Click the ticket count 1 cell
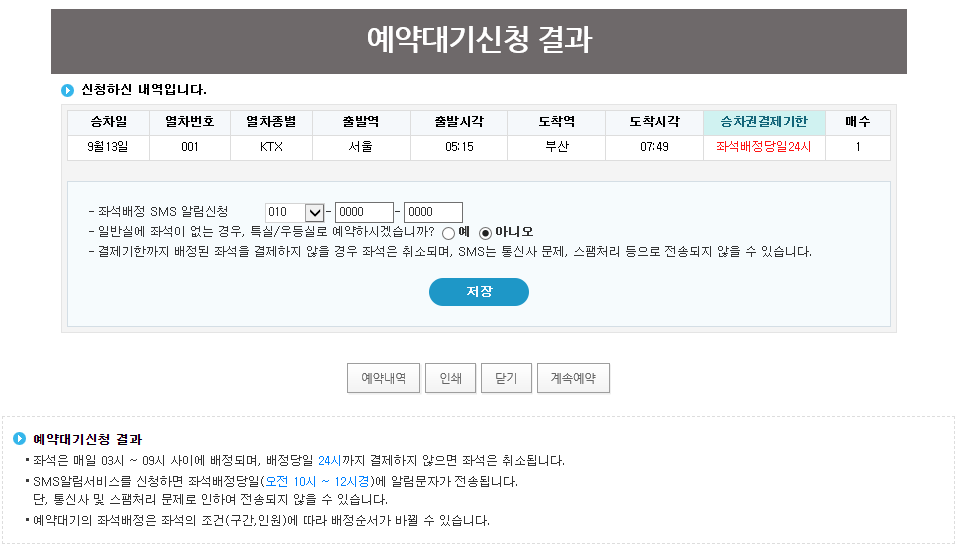 click(858, 147)
